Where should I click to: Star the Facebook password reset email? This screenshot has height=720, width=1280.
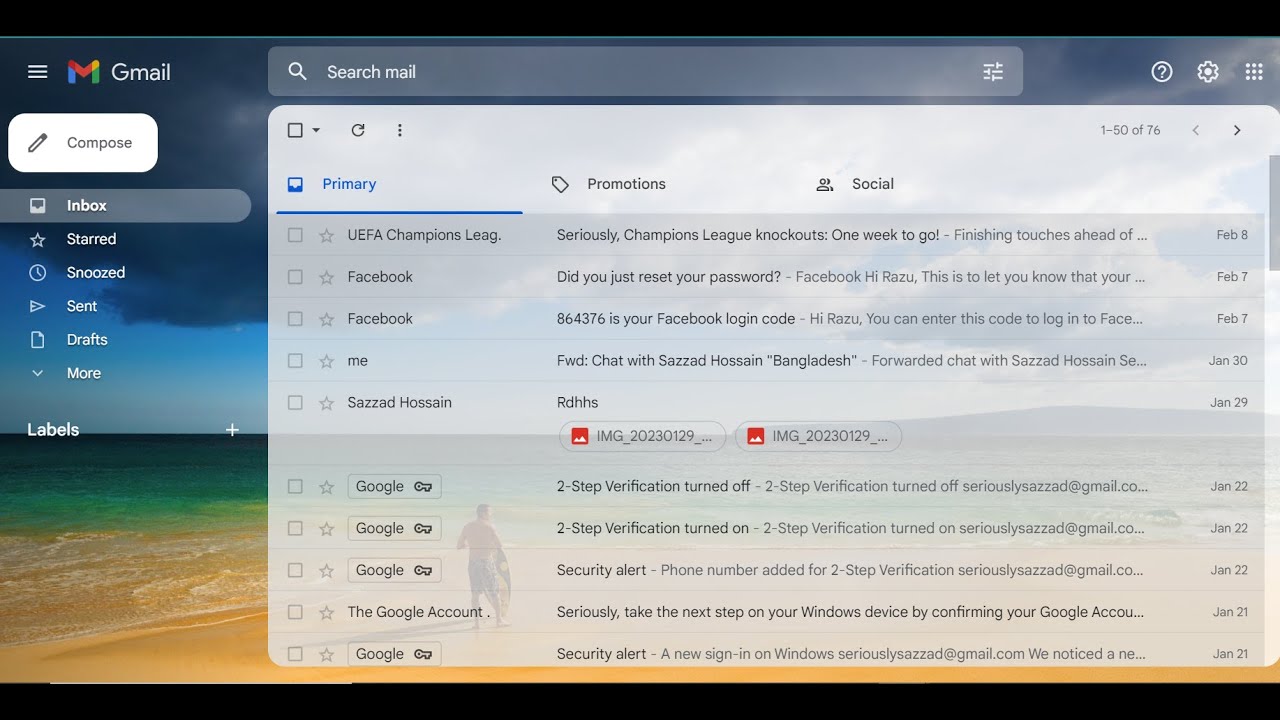[326, 277]
